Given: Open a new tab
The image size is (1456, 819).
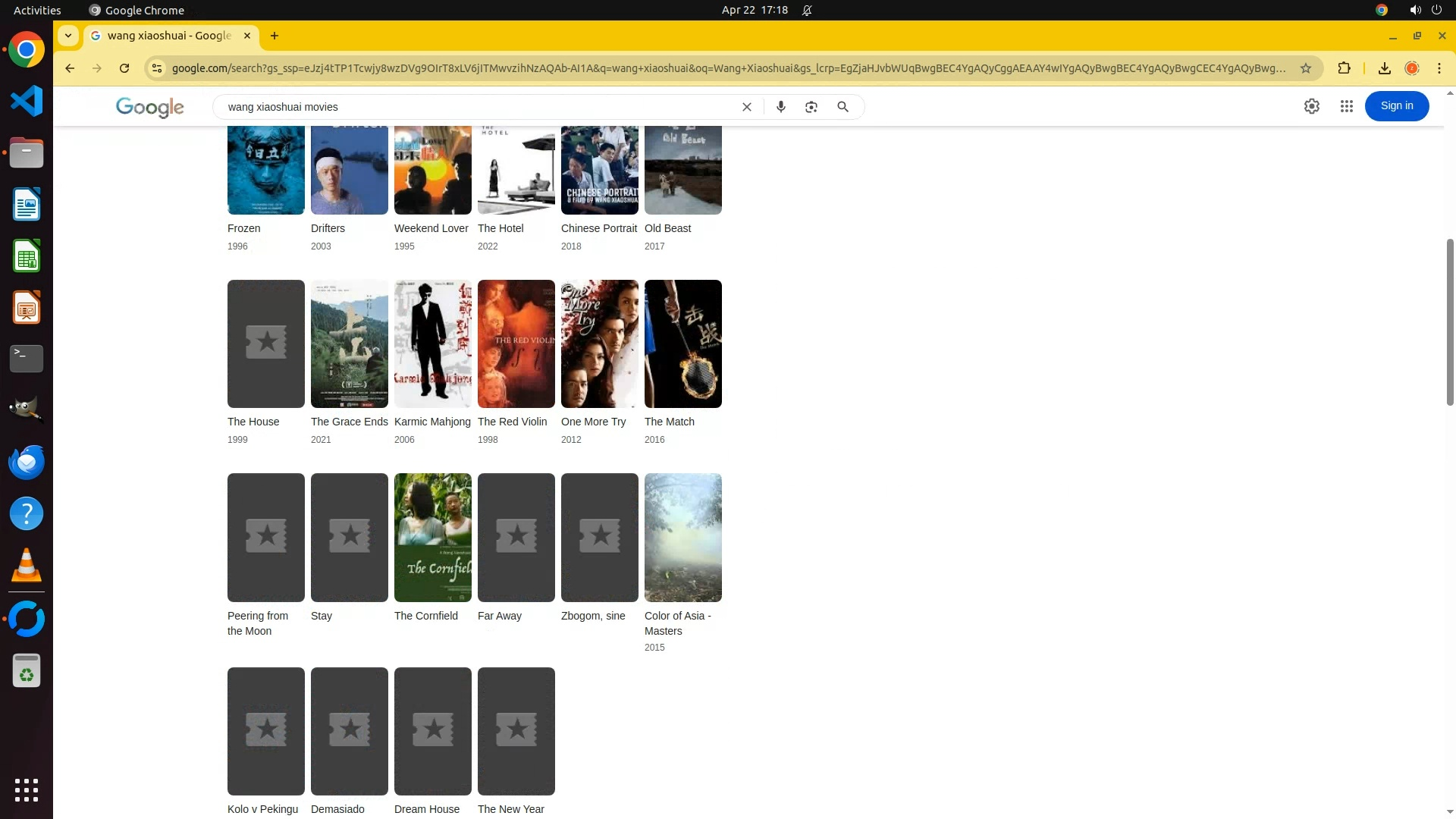Looking at the screenshot, I should point(275,36).
